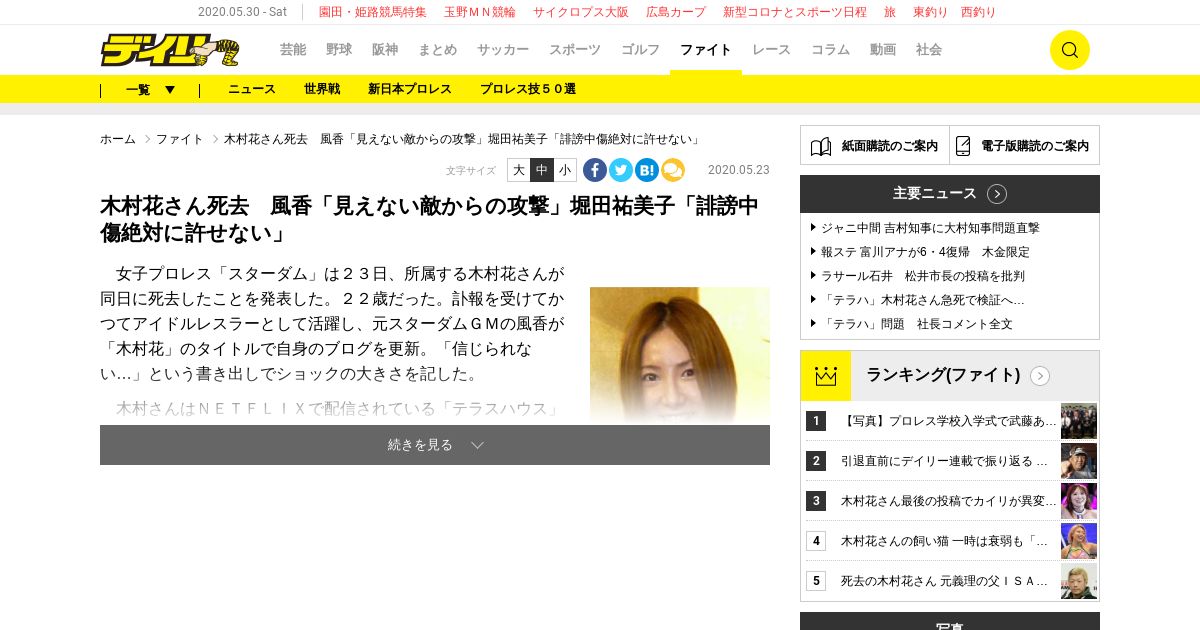Share article on Twitter icon
This screenshot has width=1200, height=630.
pos(621,170)
